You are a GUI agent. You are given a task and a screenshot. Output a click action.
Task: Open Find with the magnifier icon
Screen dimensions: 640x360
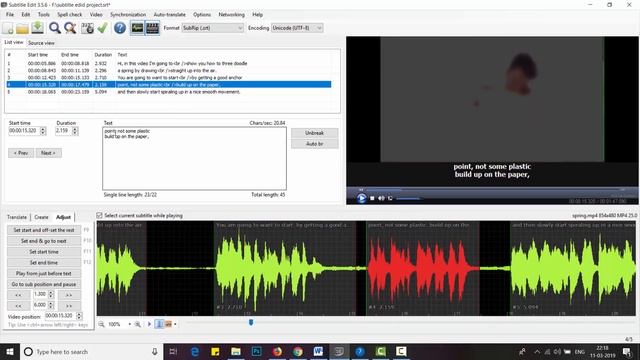click(x=54, y=28)
